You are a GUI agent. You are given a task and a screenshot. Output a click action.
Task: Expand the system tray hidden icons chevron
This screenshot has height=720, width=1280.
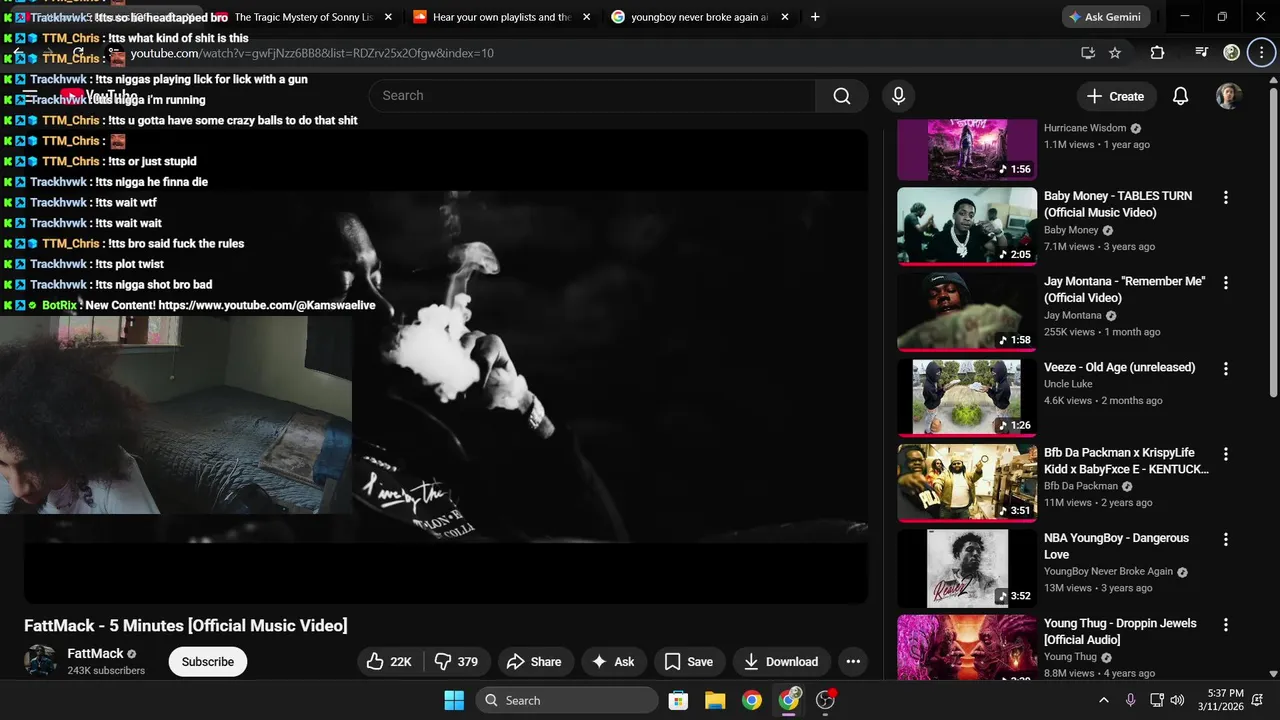[1103, 700]
